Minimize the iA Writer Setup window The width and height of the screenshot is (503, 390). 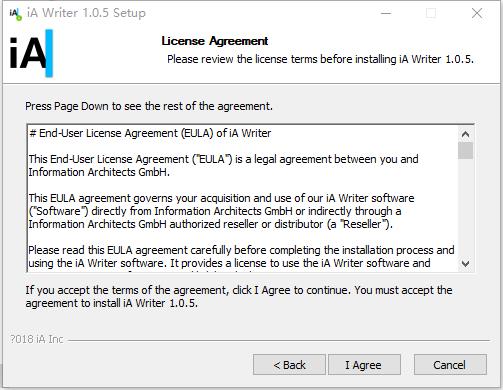click(x=386, y=13)
